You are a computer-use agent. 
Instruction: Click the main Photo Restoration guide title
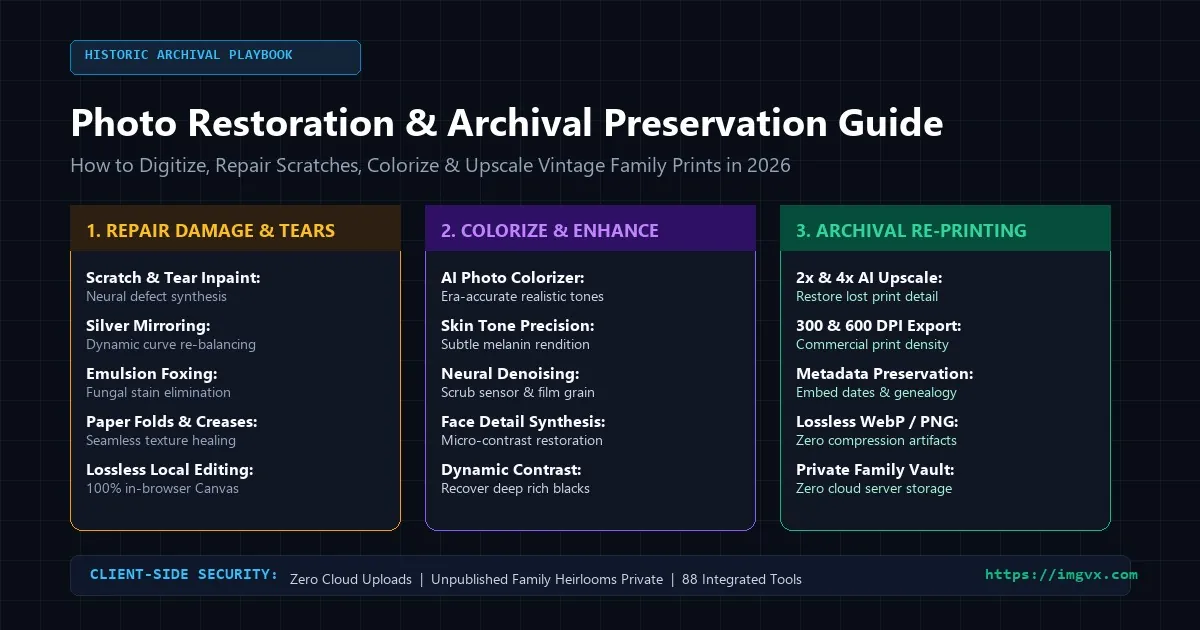507,124
